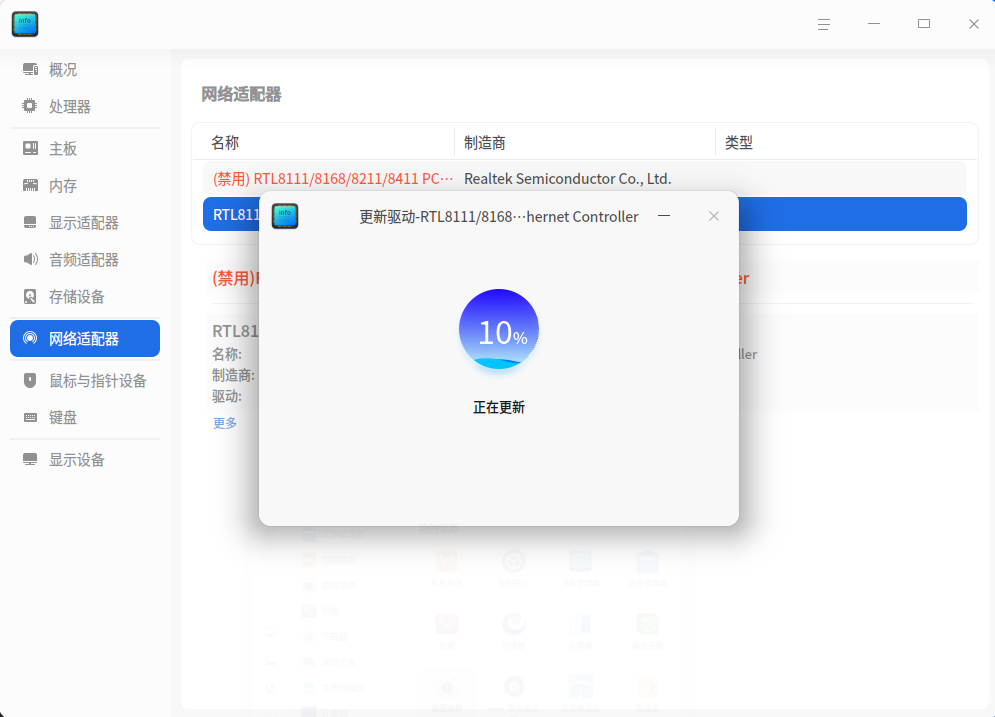Select the disabled (禁用) RTL8111 adapter row
The width and height of the screenshot is (995, 717).
coord(584,178)
